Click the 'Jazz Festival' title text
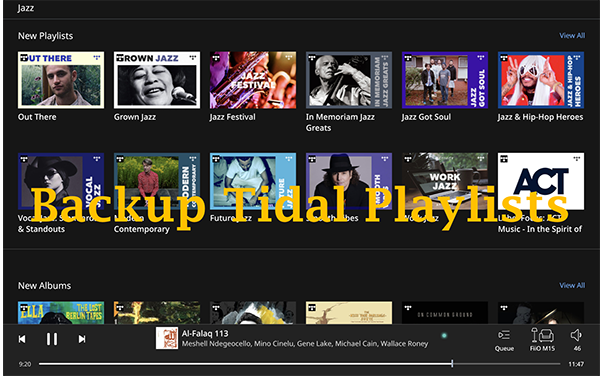The image size is (600, 376). (x=233, y=117)
